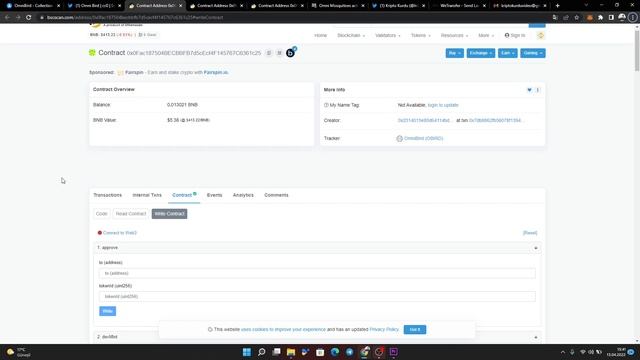Collapse the '1. approve' function section
Image resolution: width=640 pixels, height=360 pixels.
(x=318, y=248)
